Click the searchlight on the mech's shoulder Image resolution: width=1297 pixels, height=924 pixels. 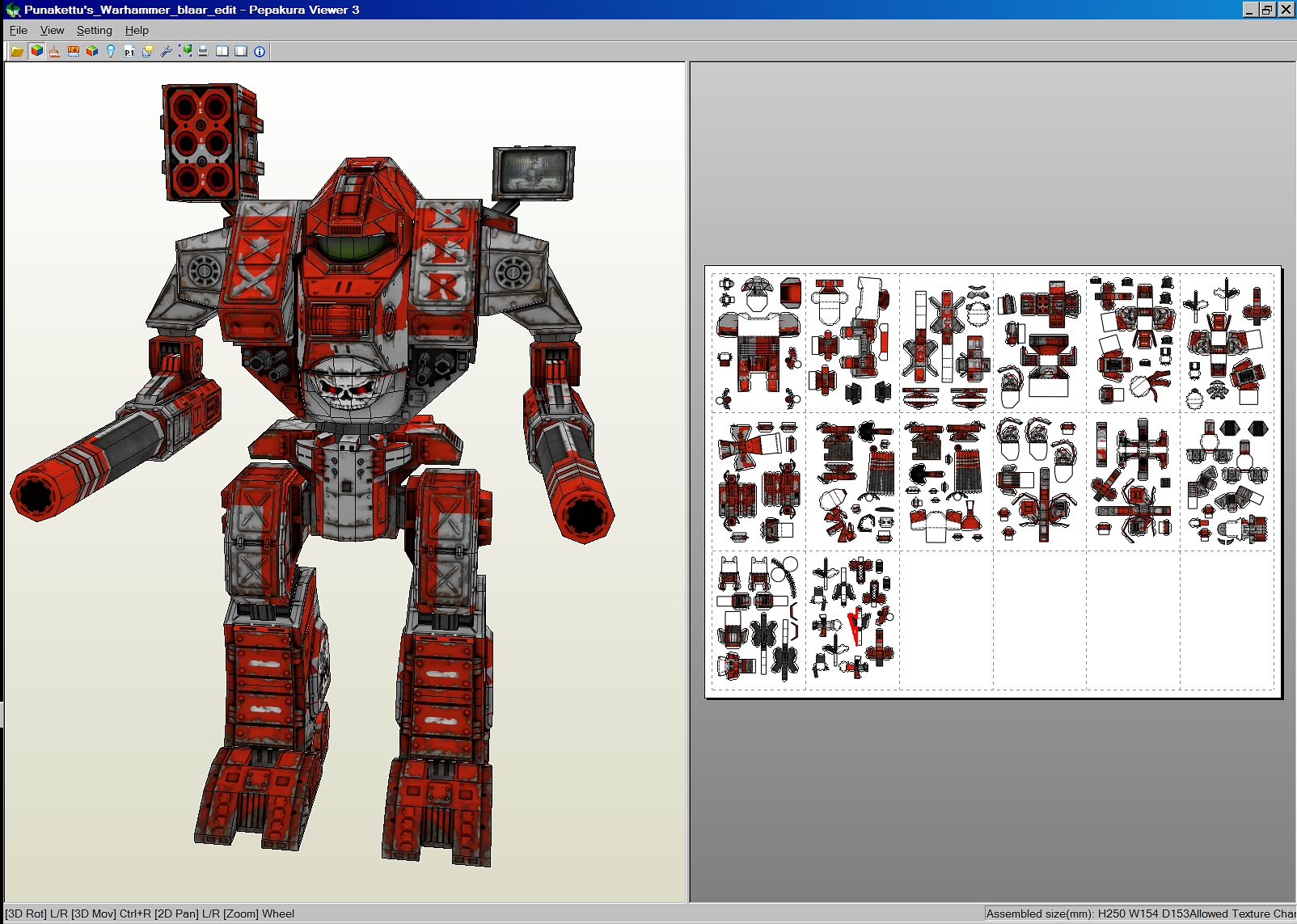[x=534, y=173]
